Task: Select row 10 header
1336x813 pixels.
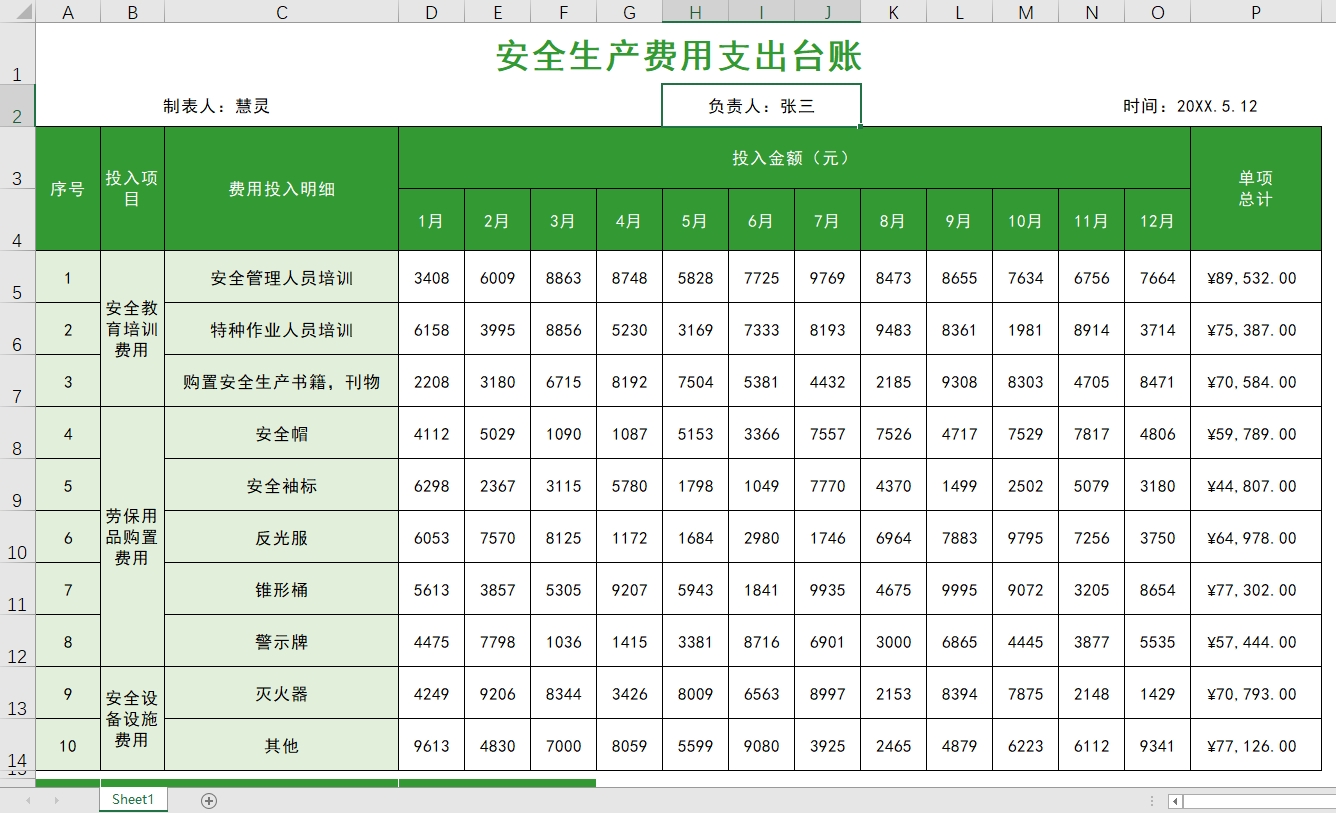Action: 17,538
